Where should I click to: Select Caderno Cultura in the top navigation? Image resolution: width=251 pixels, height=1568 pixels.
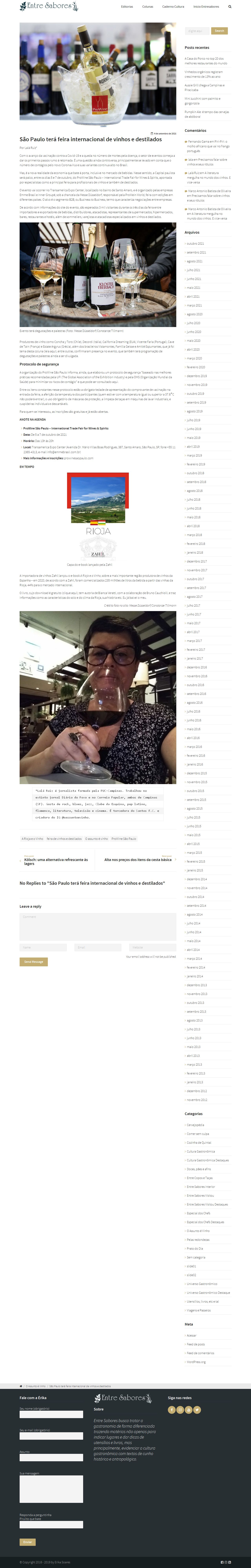click(173, 7)
